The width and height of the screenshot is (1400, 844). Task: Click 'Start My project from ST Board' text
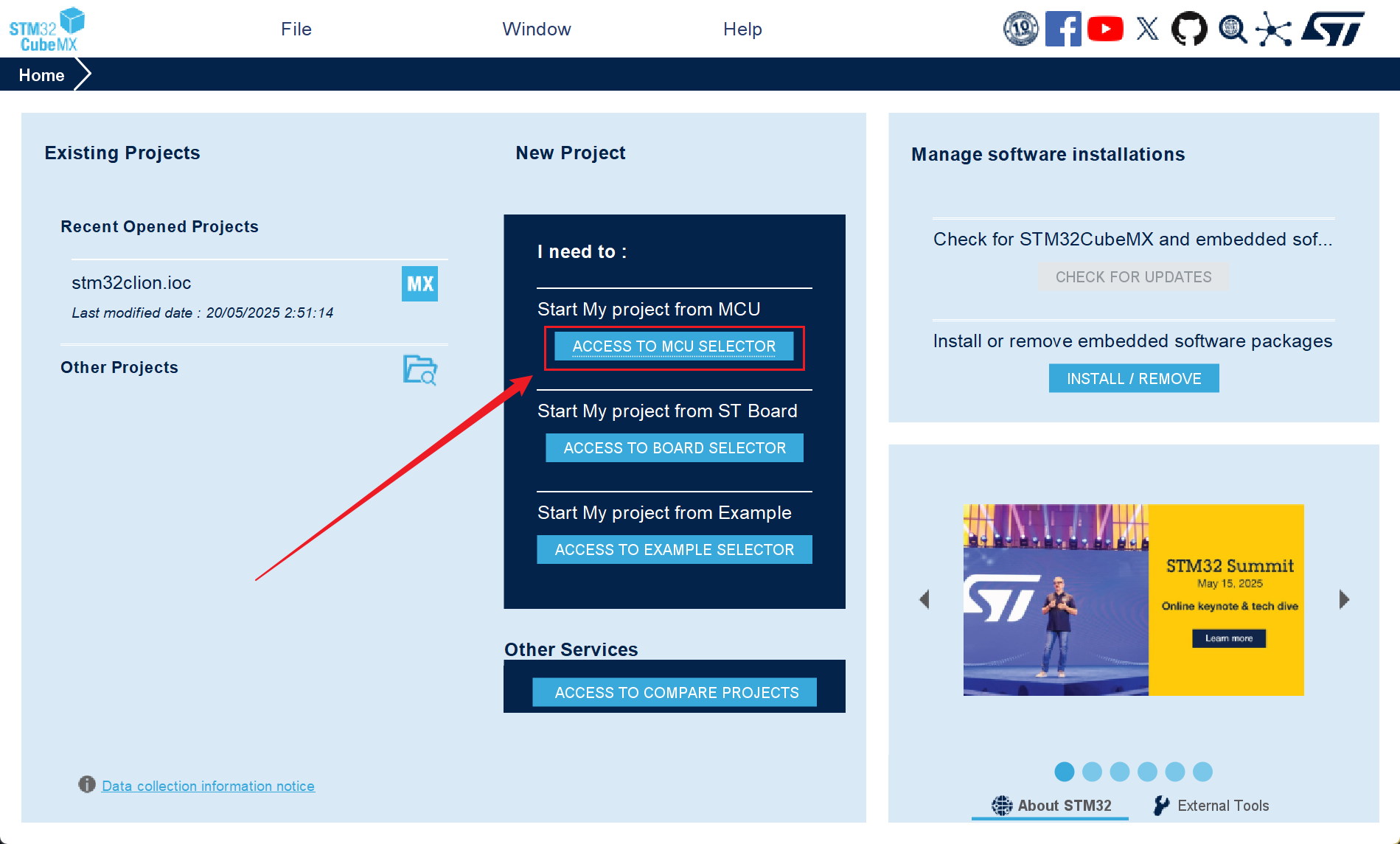click(667, 411)
